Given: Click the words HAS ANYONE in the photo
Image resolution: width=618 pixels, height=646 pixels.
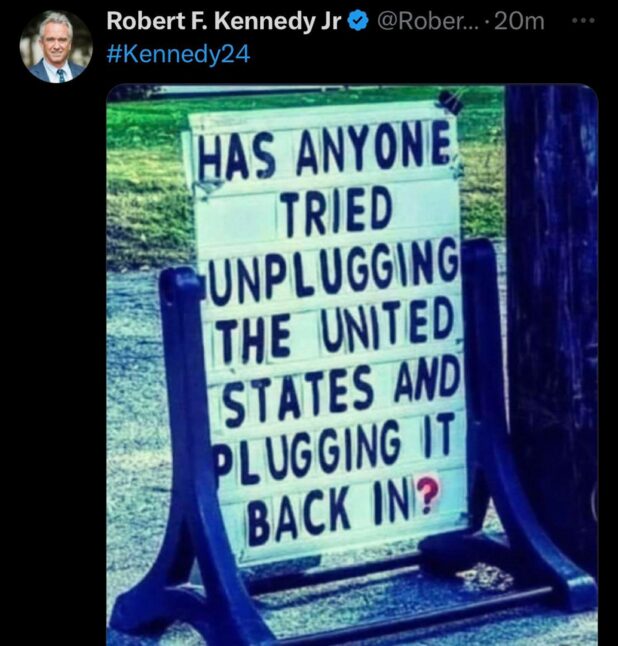Looking at the screenshot, I should point(325,151).
